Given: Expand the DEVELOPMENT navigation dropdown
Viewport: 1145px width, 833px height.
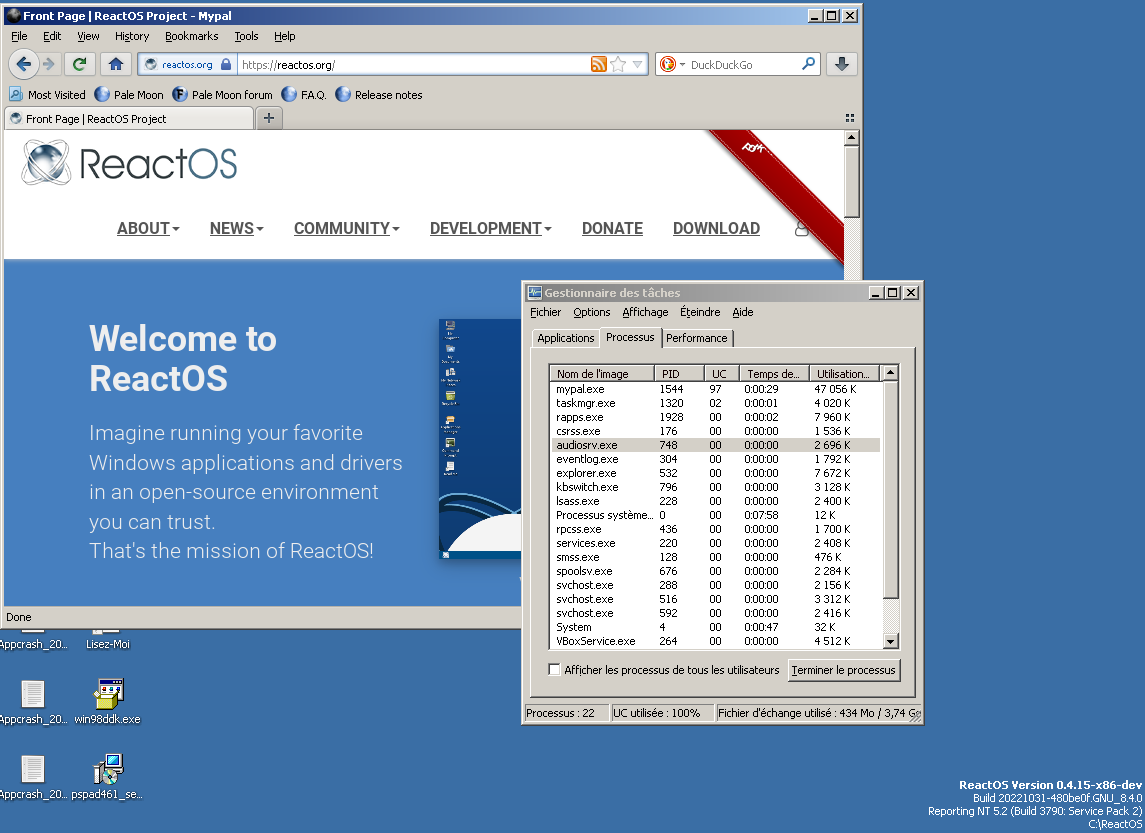Looking at the screenshot, I should tap(490, 228).
